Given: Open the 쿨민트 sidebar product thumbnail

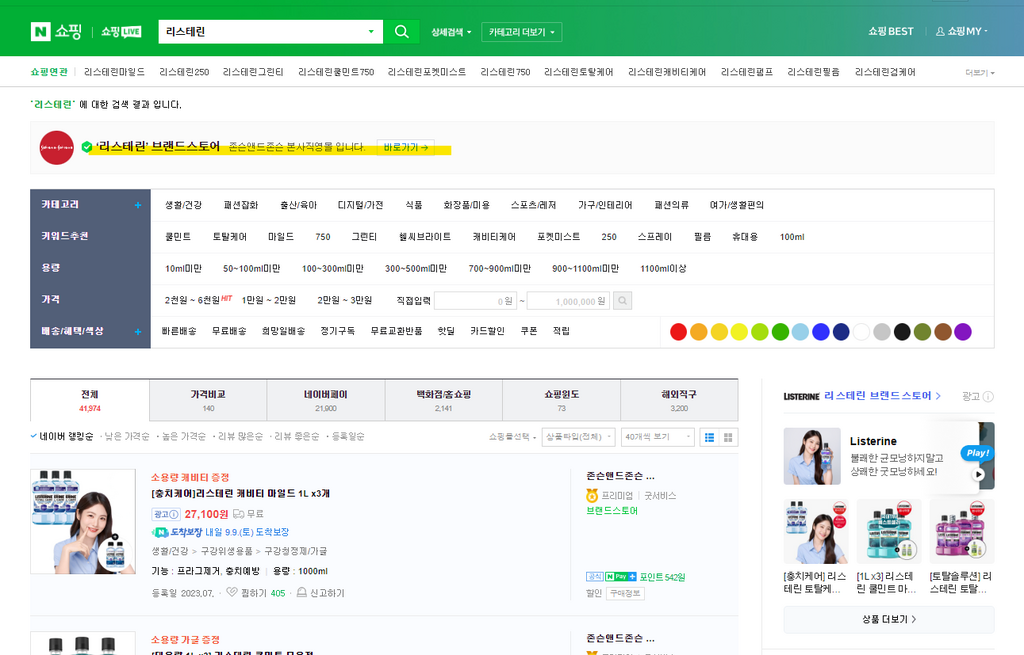Looking at the screenshot, I should pyautogui.click(x=889, y=532).
